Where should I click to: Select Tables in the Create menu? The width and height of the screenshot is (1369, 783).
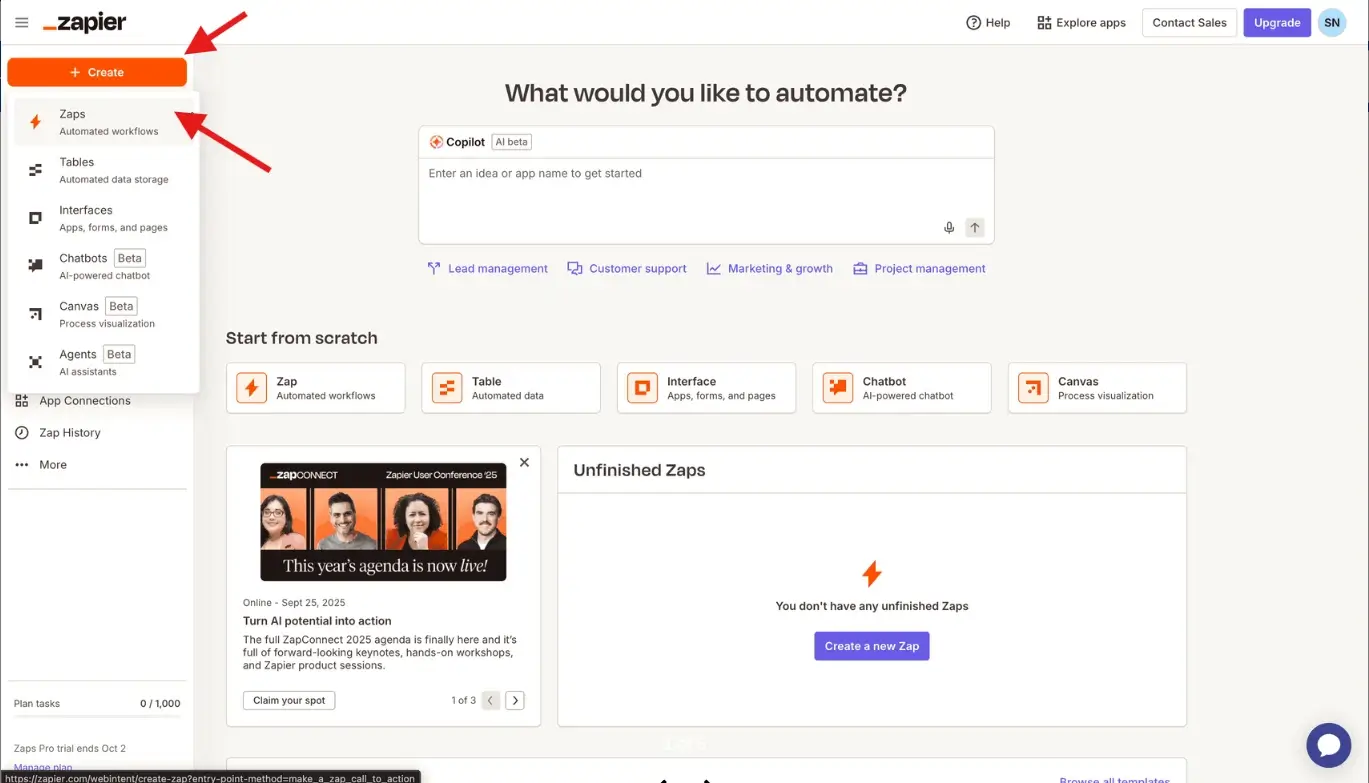tap(103, 170)
